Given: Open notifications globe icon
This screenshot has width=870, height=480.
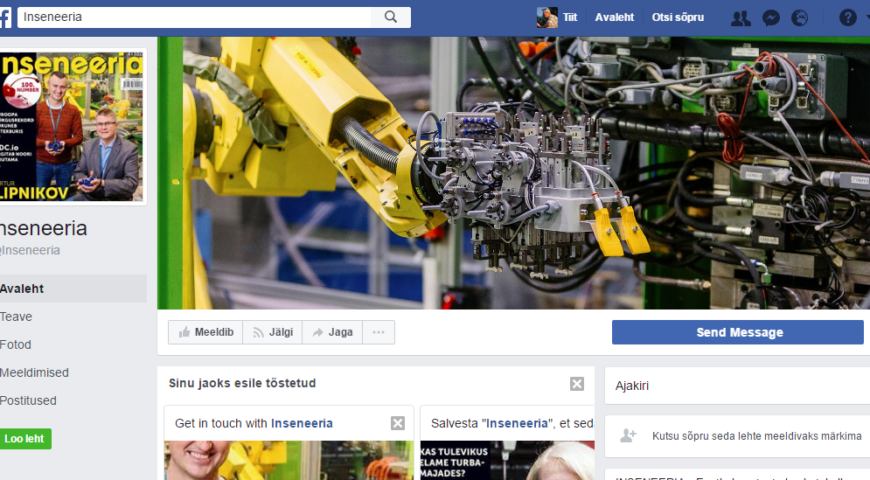Looking at the screenshot, I should pyautogui.click(x=799, y=18).
